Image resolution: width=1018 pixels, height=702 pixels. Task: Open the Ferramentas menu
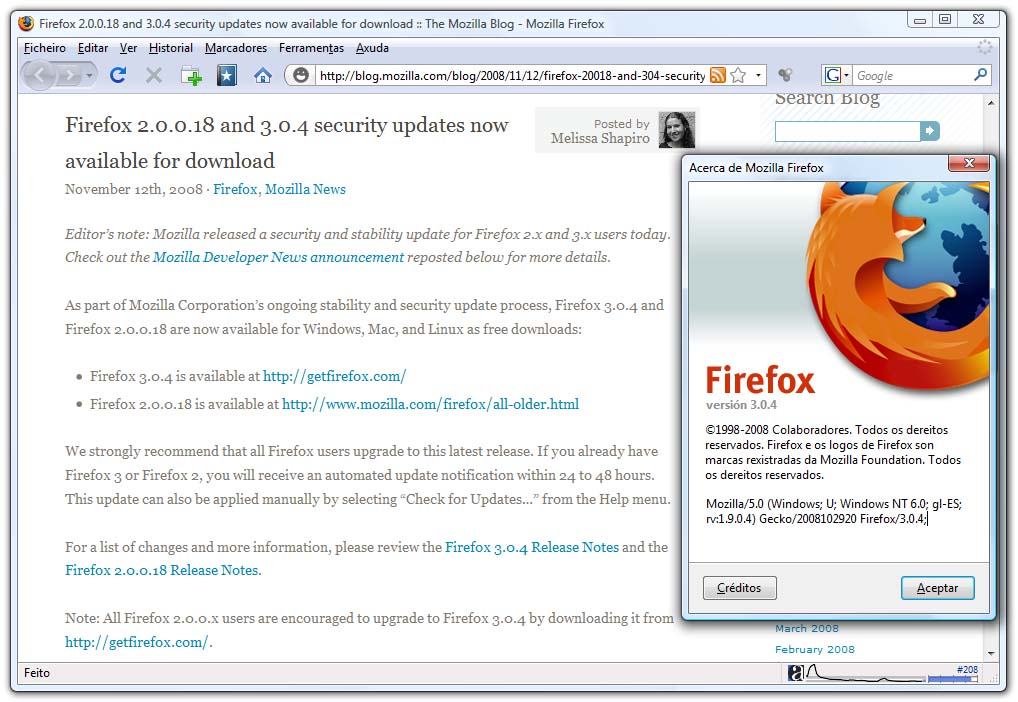coord(312,48)
